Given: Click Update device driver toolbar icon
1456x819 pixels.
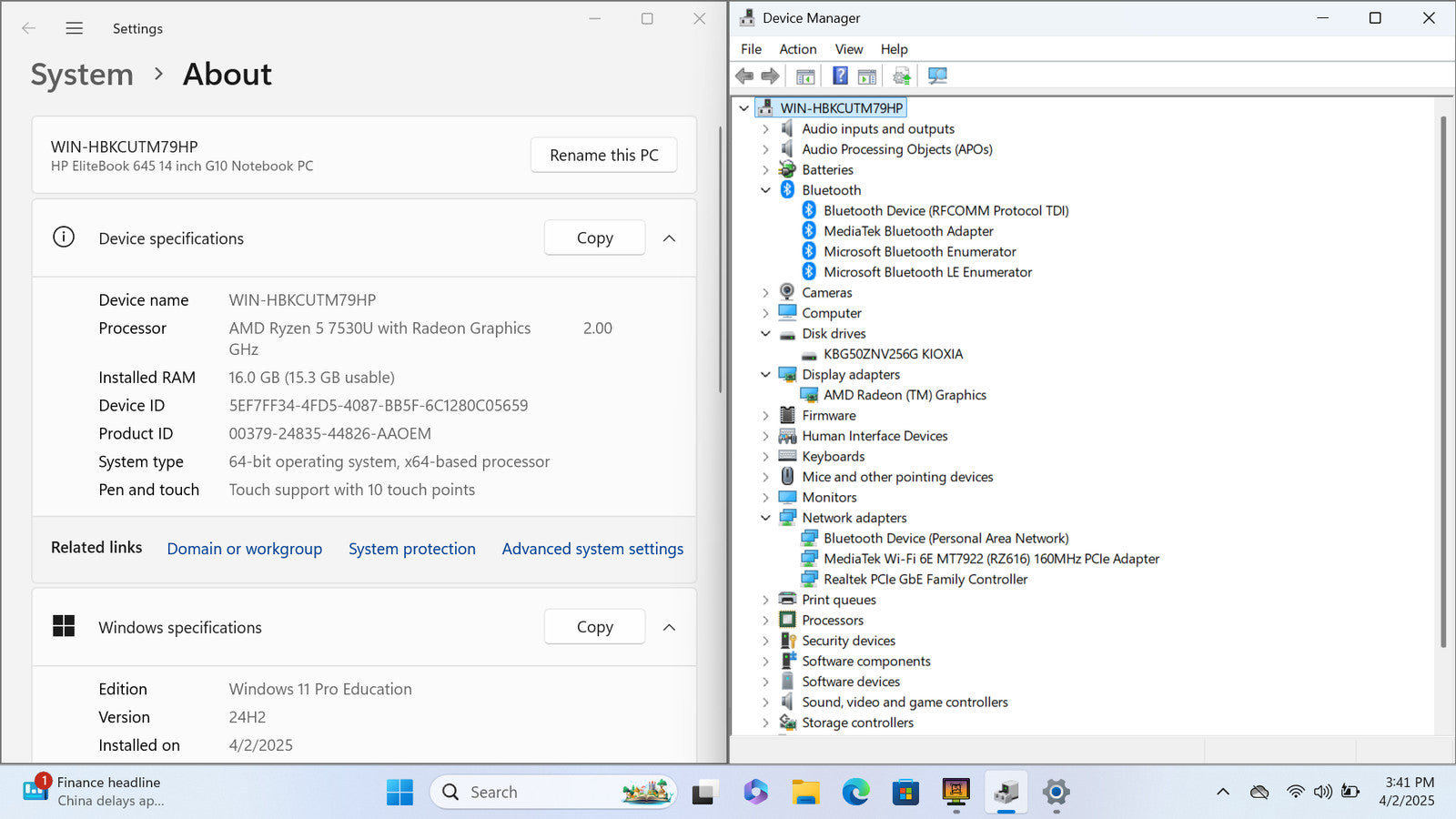Looking at the screenshot, I should 902,76.
